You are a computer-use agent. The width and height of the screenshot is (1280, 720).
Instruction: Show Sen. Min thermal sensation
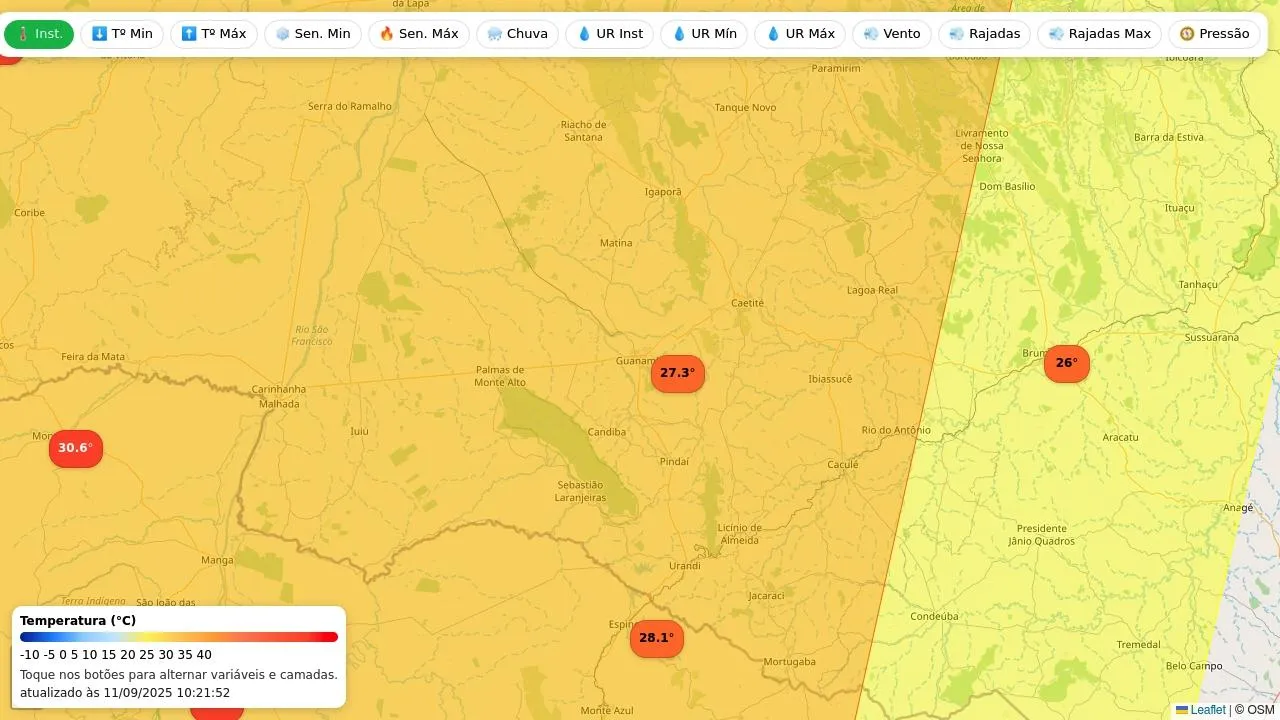click(312, 34)
